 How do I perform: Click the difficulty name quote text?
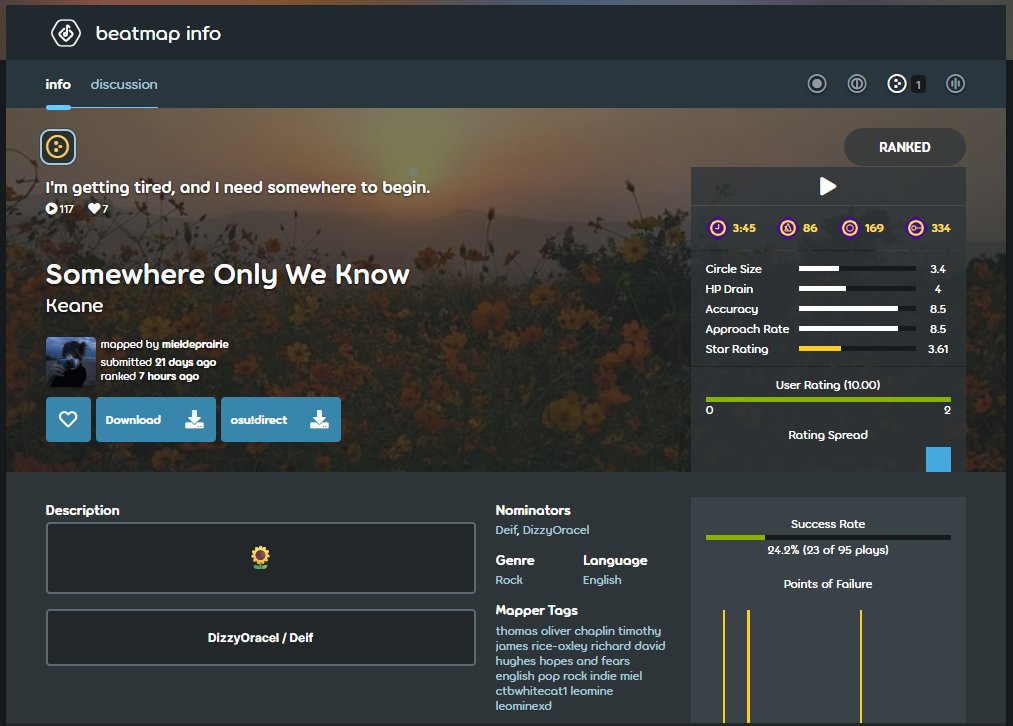pyautogui.click(x=238, y=187)
